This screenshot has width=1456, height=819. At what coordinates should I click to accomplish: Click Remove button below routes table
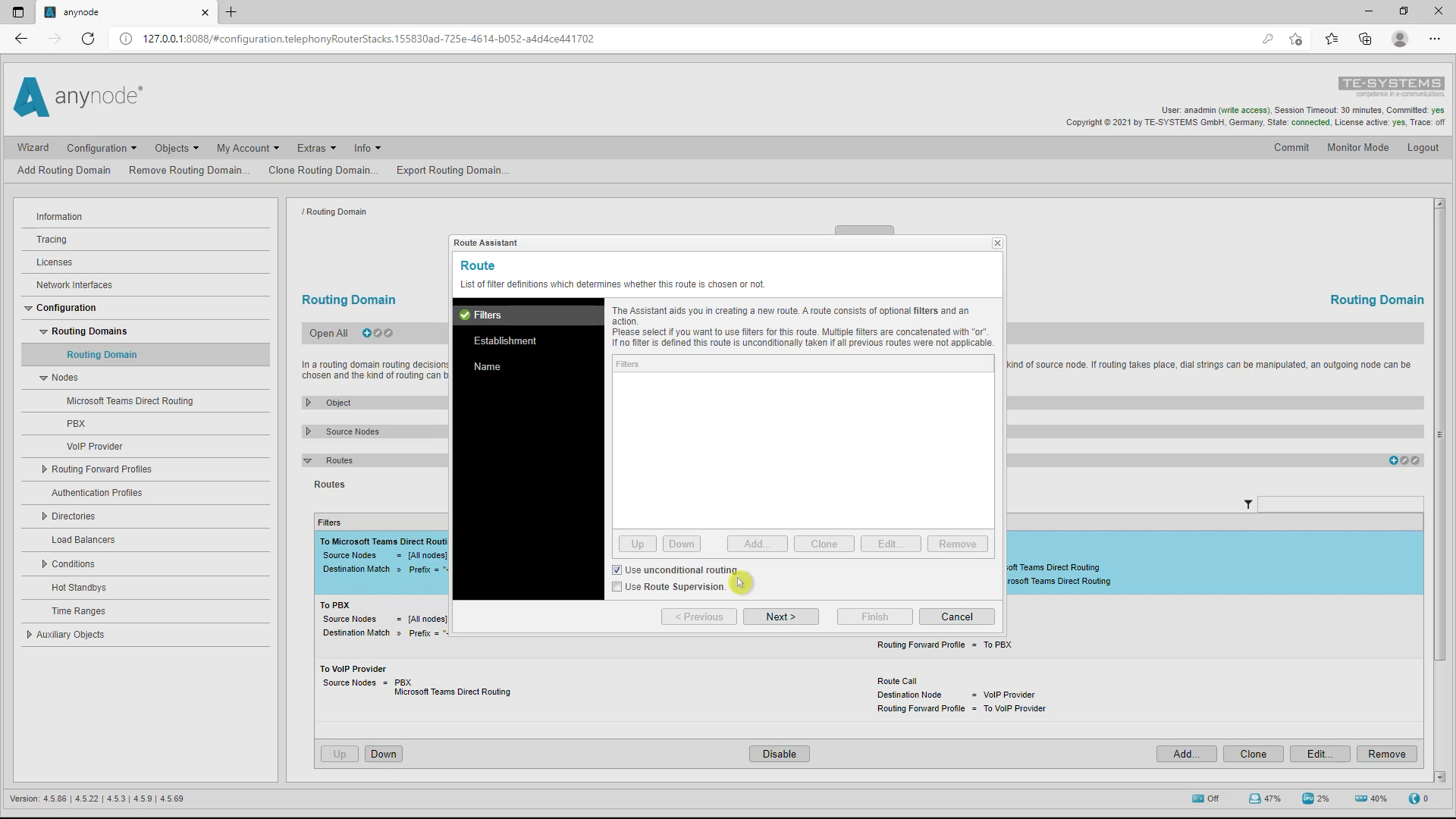coord(1386,754)
